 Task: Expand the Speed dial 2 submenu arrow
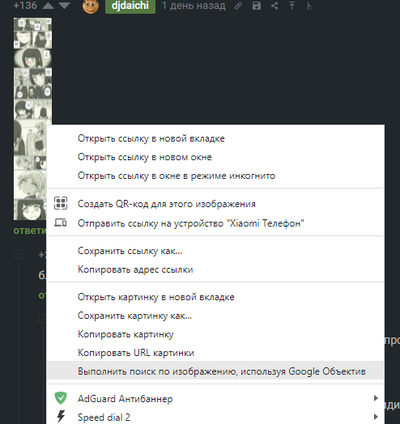(376, 417)
